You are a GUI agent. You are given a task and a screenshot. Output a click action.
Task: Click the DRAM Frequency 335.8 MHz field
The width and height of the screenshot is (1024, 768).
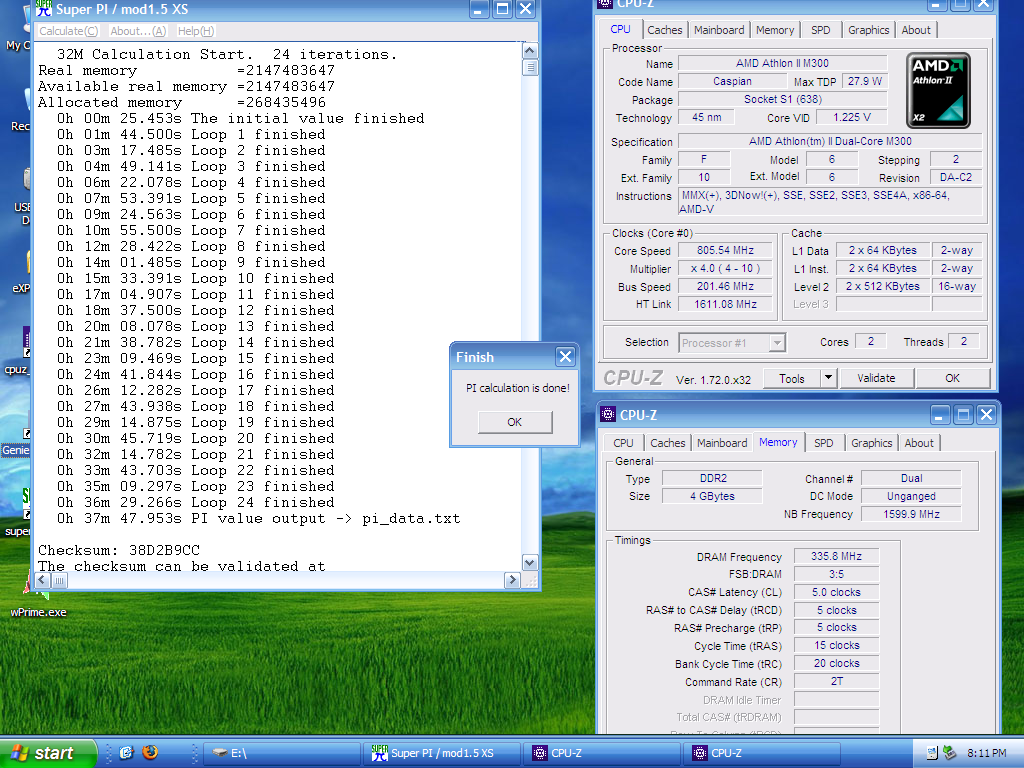[836, 556]
